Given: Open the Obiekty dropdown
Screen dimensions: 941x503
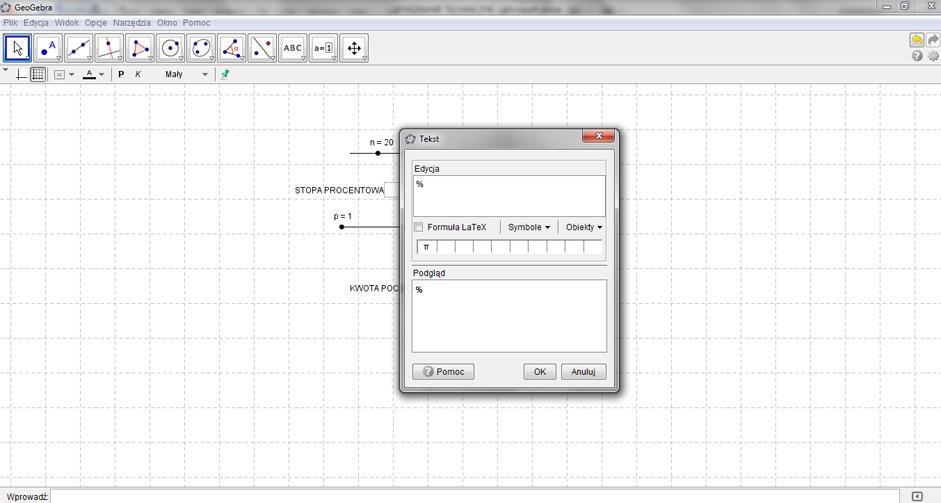Looking at the screenshot, I should pos(583,227).
